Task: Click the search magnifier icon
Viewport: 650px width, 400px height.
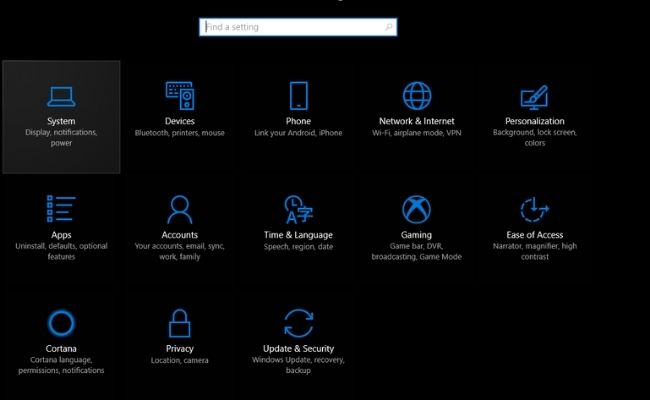Action: 388,27
